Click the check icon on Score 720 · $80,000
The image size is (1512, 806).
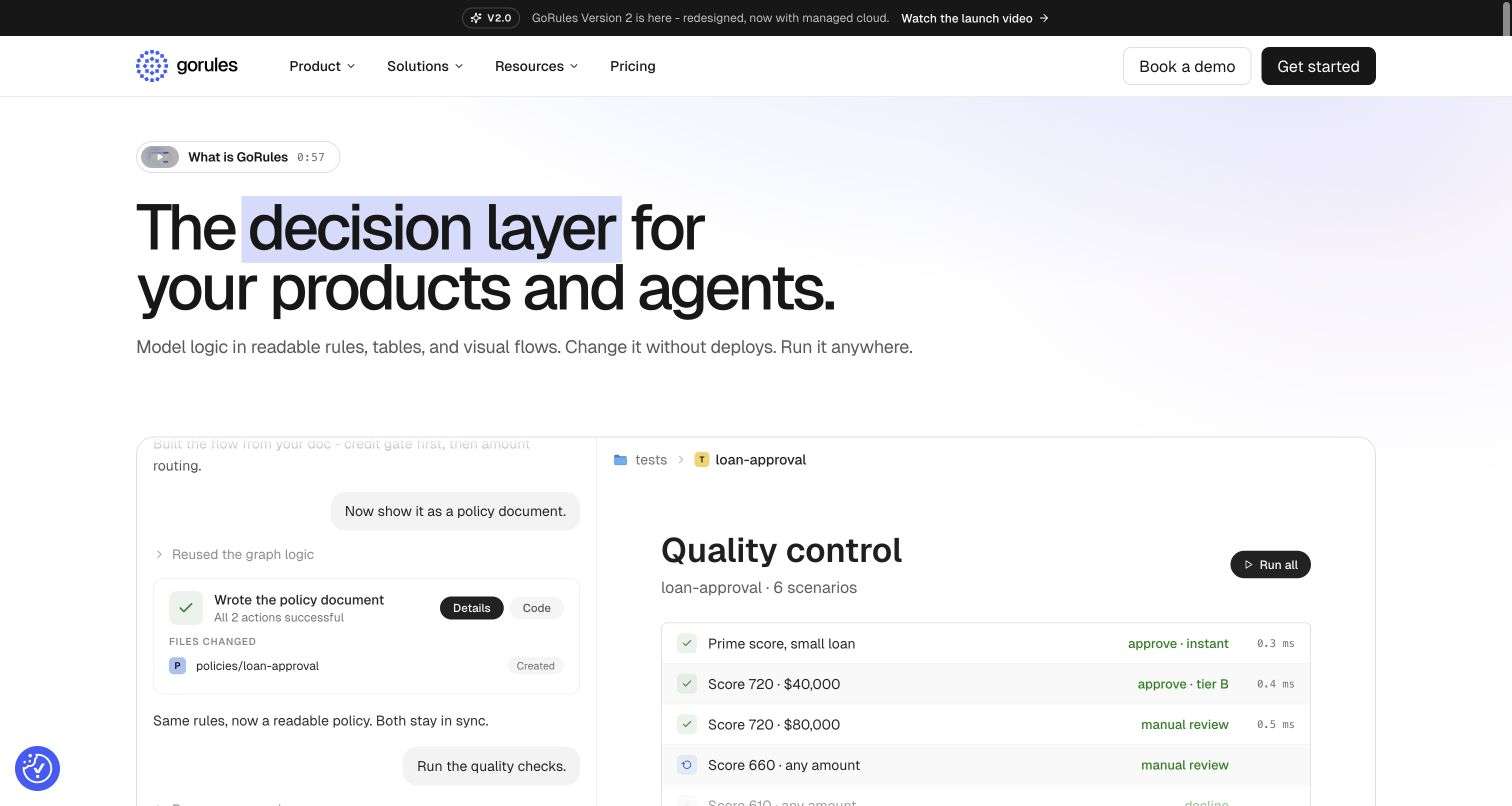687,725
